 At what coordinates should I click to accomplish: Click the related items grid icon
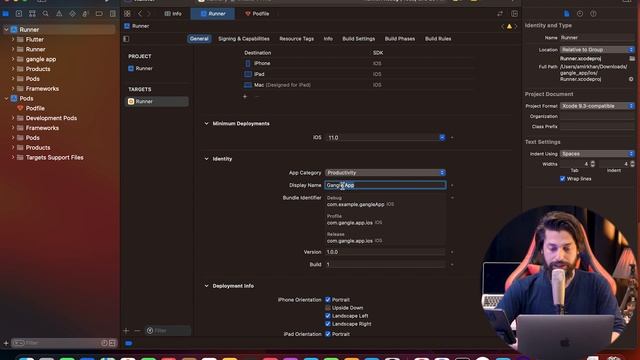point(127,13)
